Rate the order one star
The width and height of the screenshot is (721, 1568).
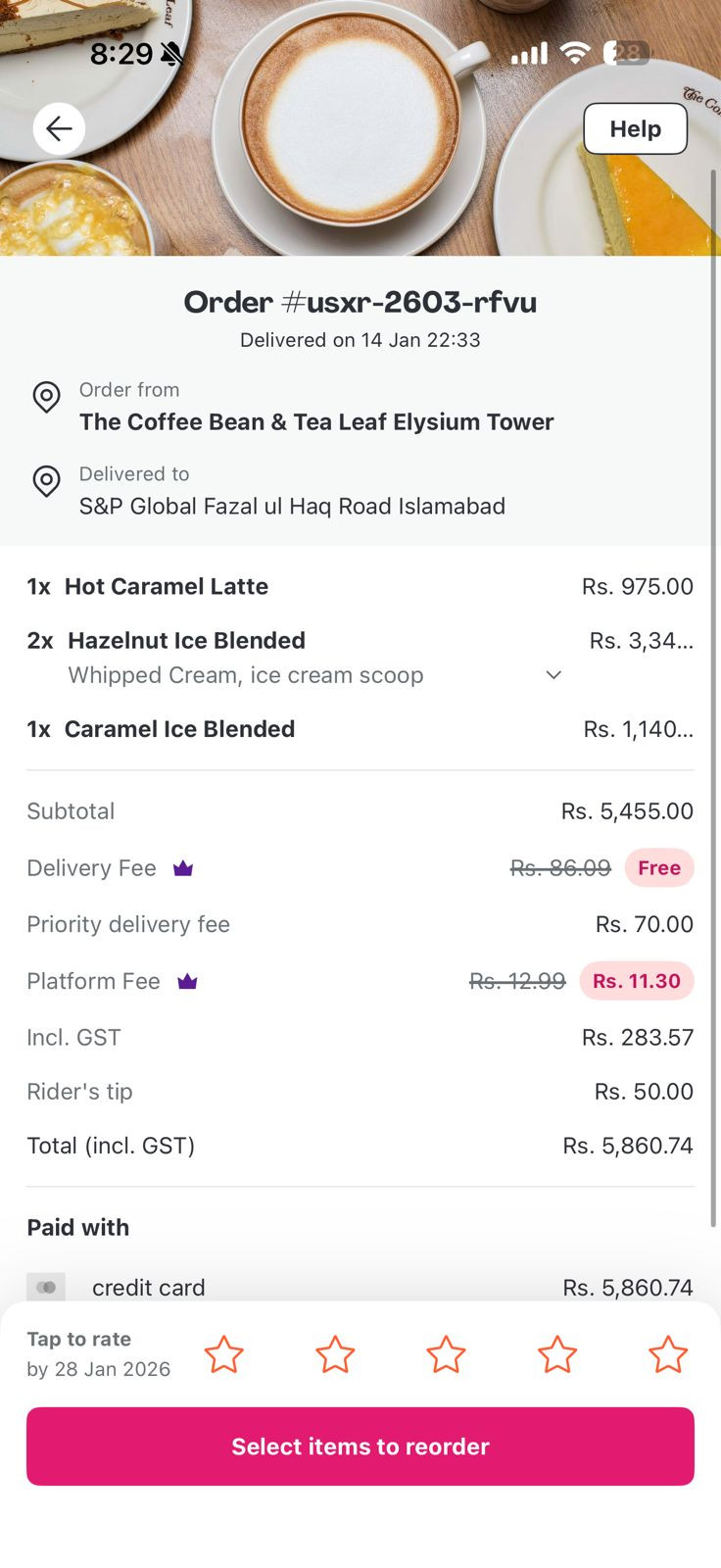click(x=223, y=1354)
